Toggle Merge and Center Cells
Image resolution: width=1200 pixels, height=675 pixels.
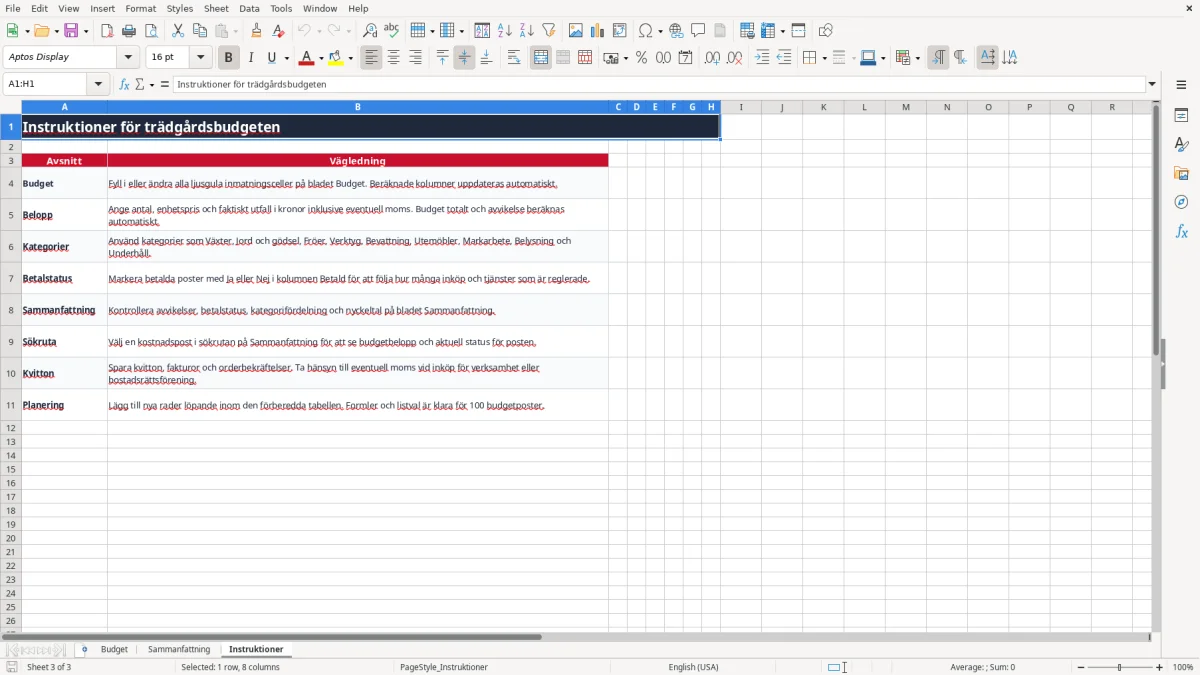(x=541, y=58)
